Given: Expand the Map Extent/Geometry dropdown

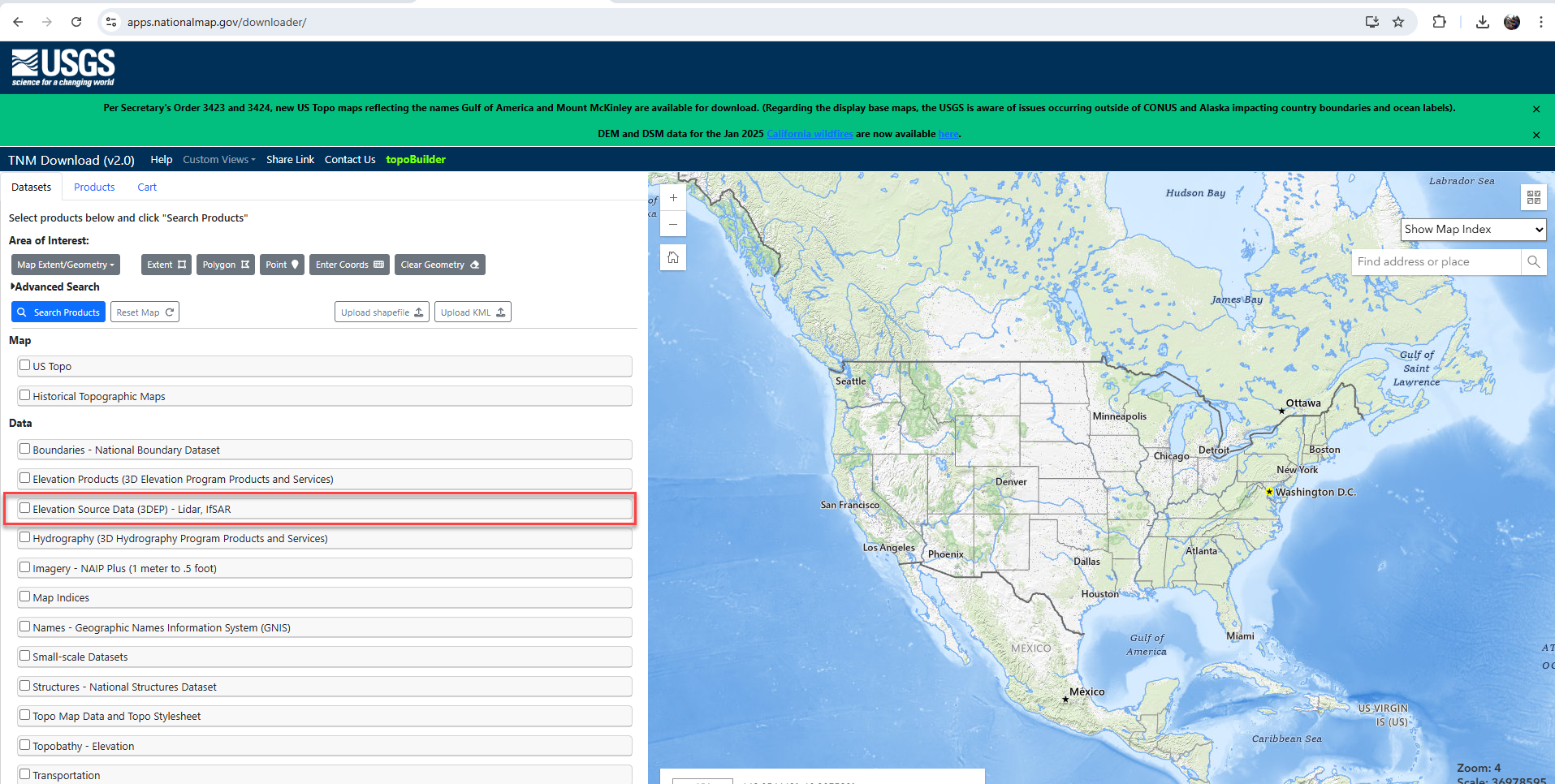Looking at the screenshot, I should click(66, 265).
